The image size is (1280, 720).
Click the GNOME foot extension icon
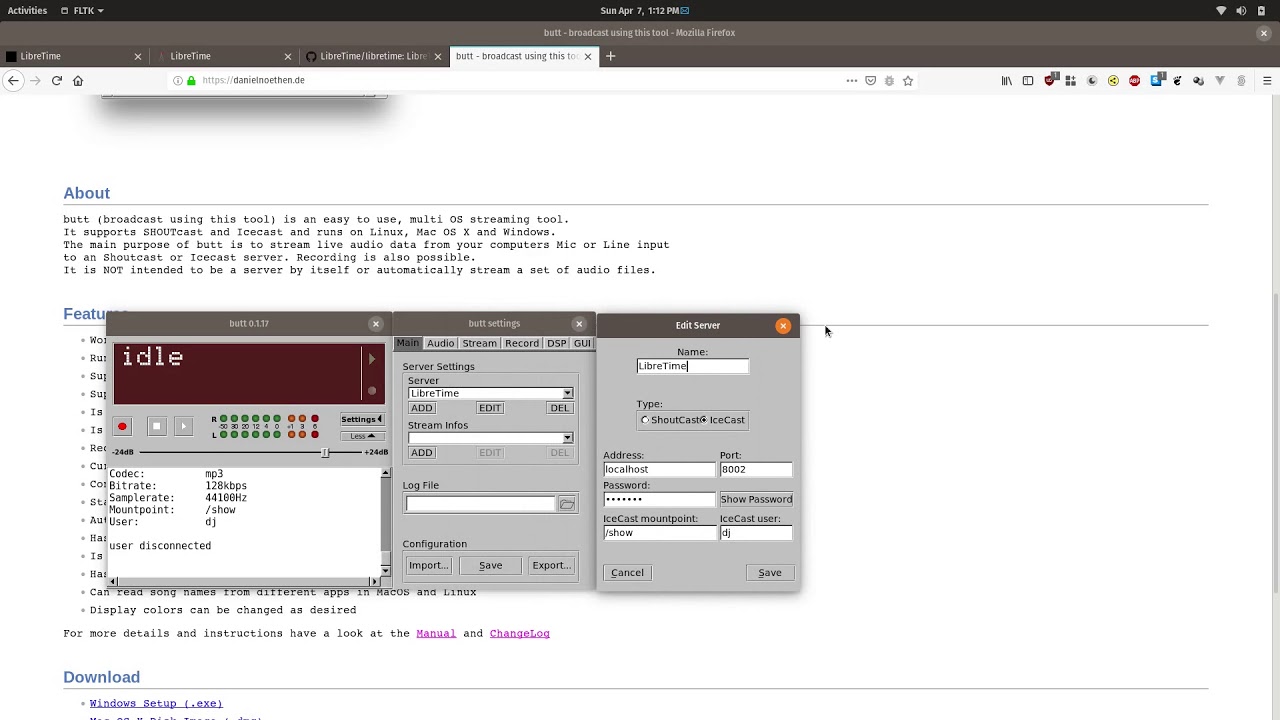pos(1177,81)
